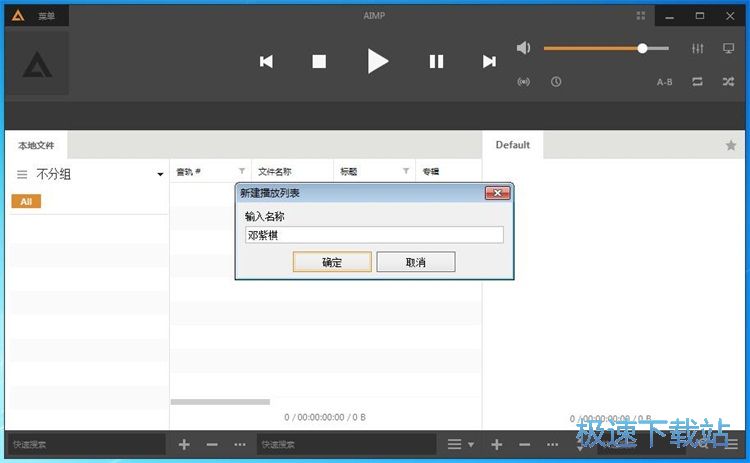Click the previous track button
Image resolution: width=750 pixels, height=463 pixels.
266,61
